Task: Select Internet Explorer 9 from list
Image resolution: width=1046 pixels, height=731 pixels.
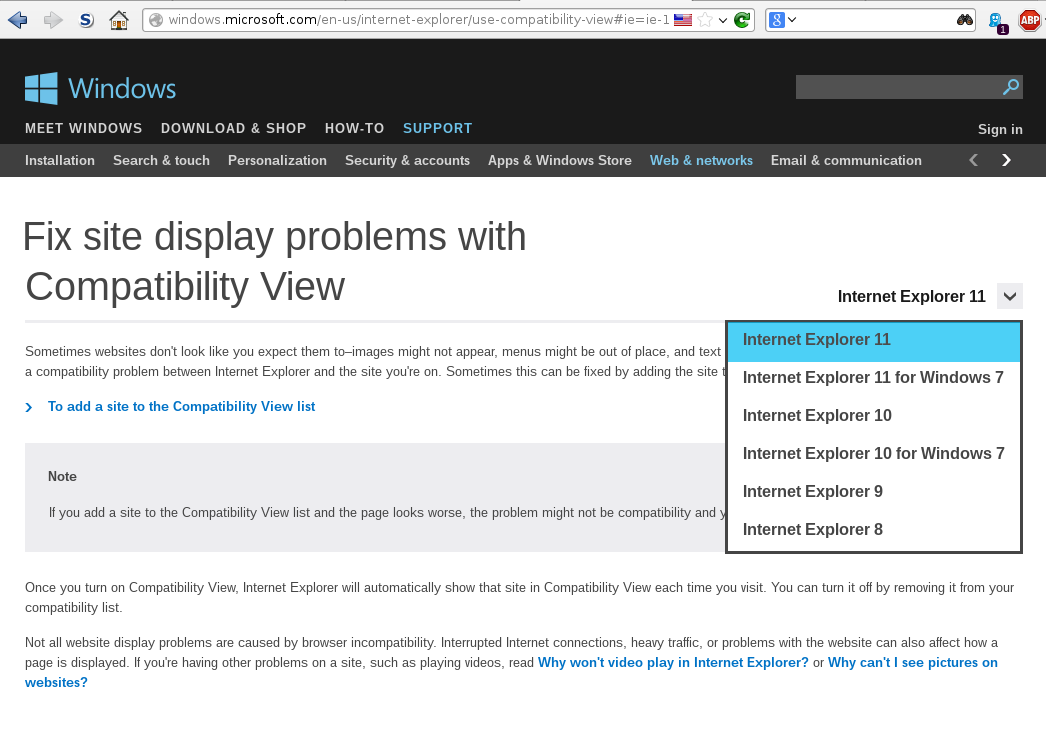Action: (x=812, y=492)
